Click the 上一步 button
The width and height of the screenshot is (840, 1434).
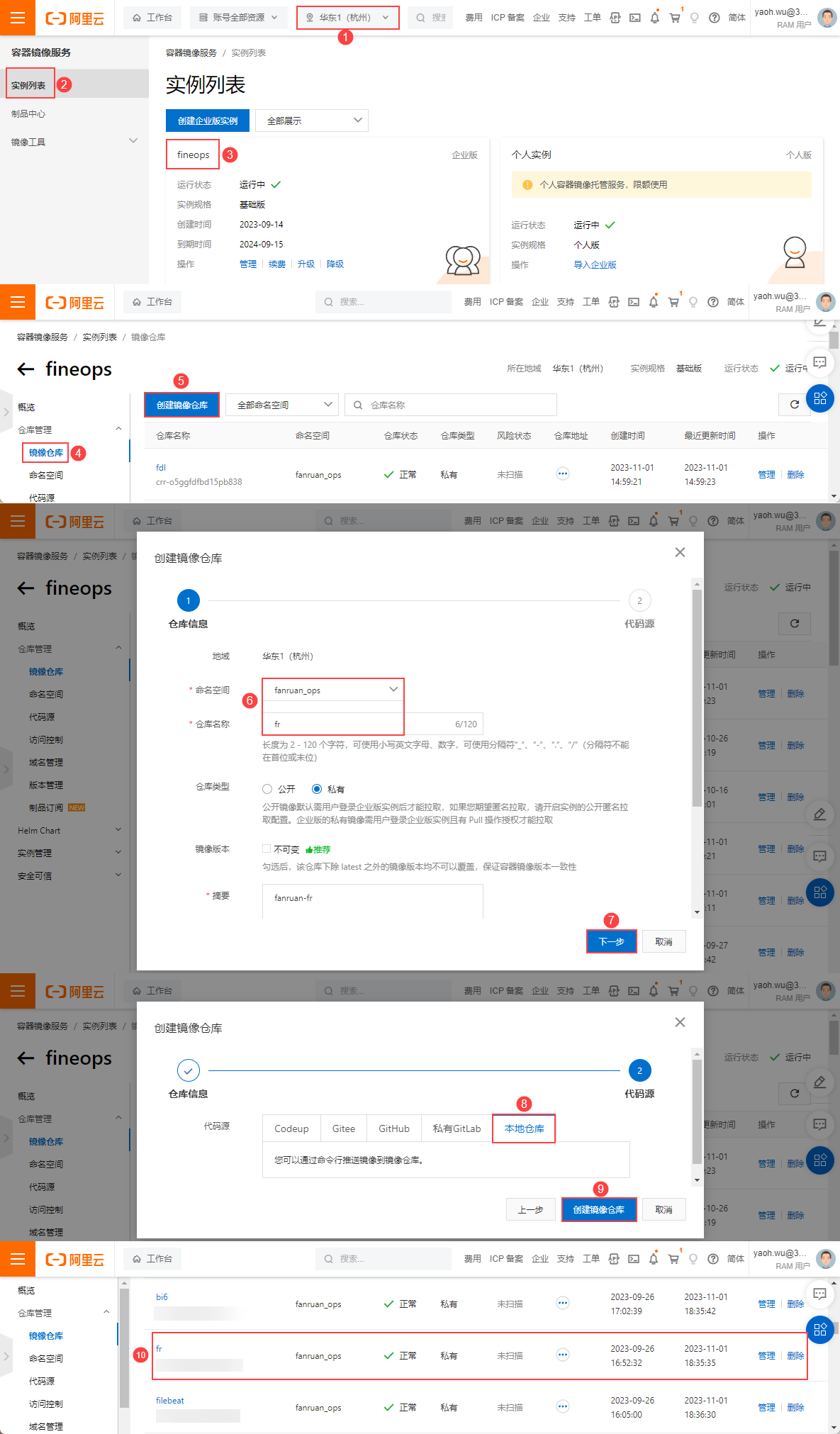tap(531, 1209)
